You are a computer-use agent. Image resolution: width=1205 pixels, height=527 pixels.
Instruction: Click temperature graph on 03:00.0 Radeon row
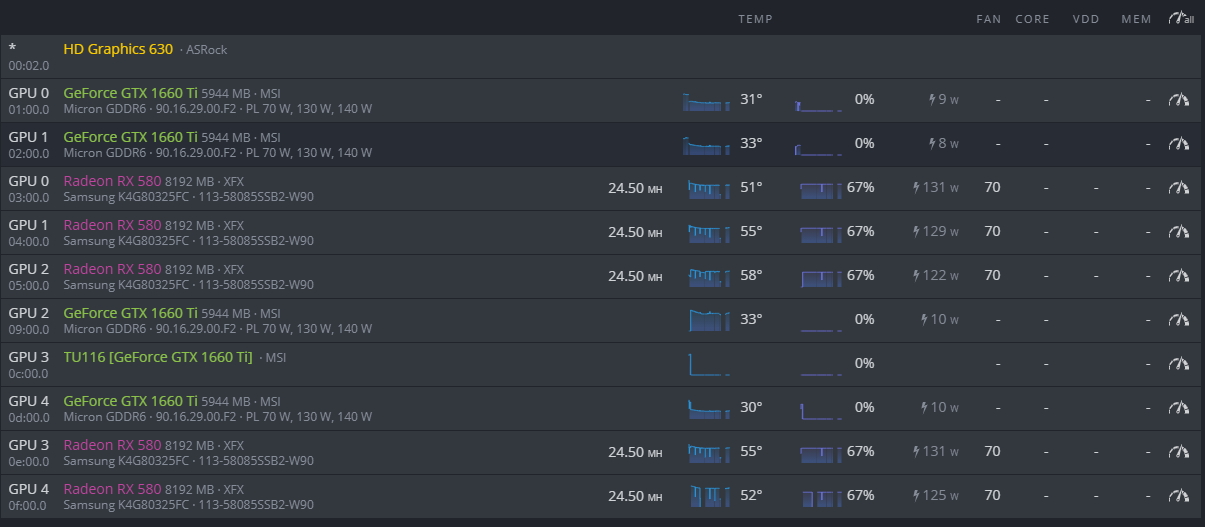[x=709, y=188]
